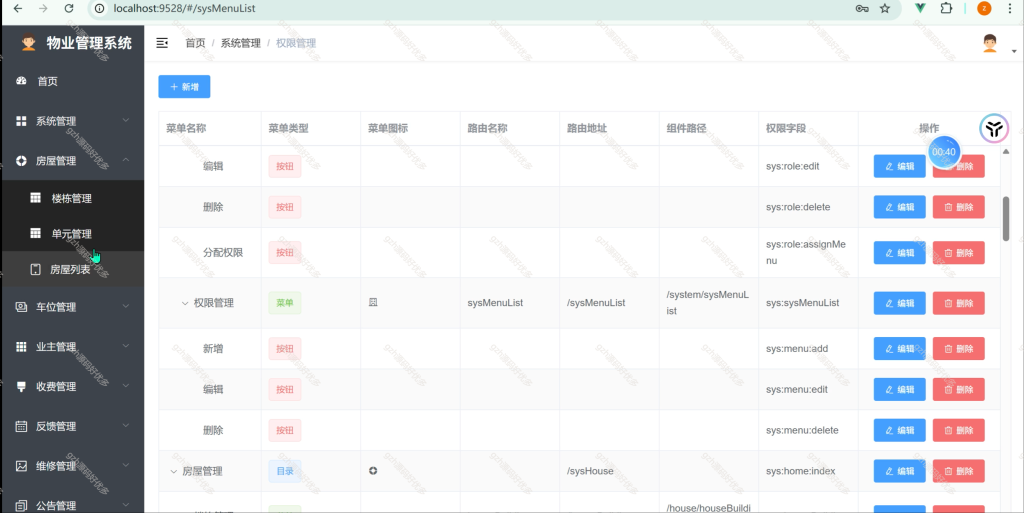This screenshot has height=513, width=1024.
Task: Collapse sidebar with hamburger icon
Action: [162, 43]
